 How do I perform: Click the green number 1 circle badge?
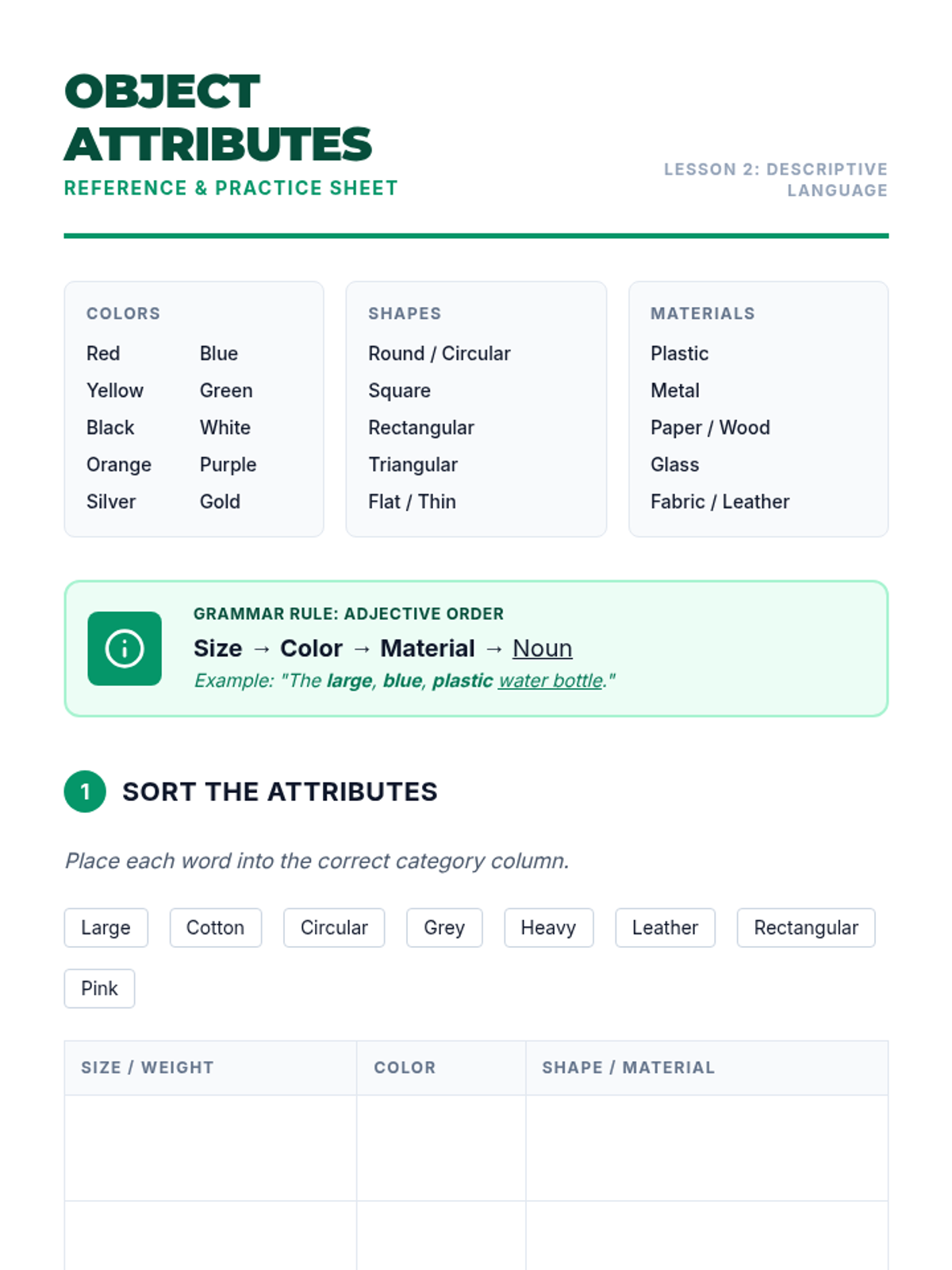tap(85, 791)
